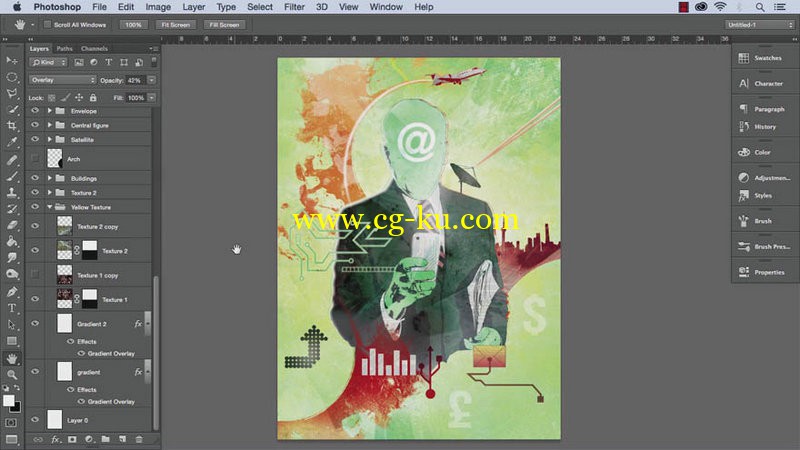
Task: Open the Opacity slider dropdown arrow
Action: (152, 80)
